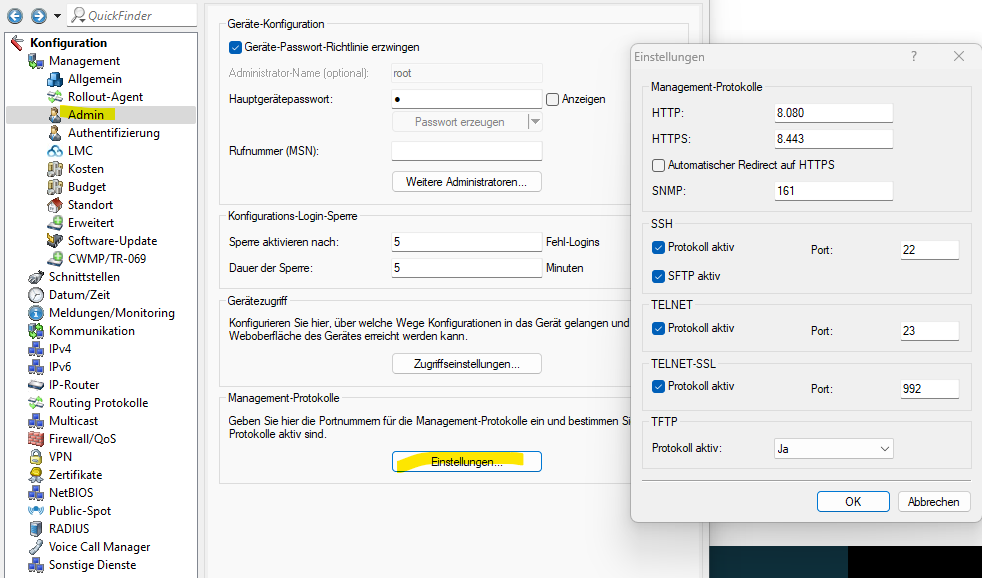Screen dimensions: 982x578
Task: Click the CWMP/TR-069 icon
Action: (55, 259)
